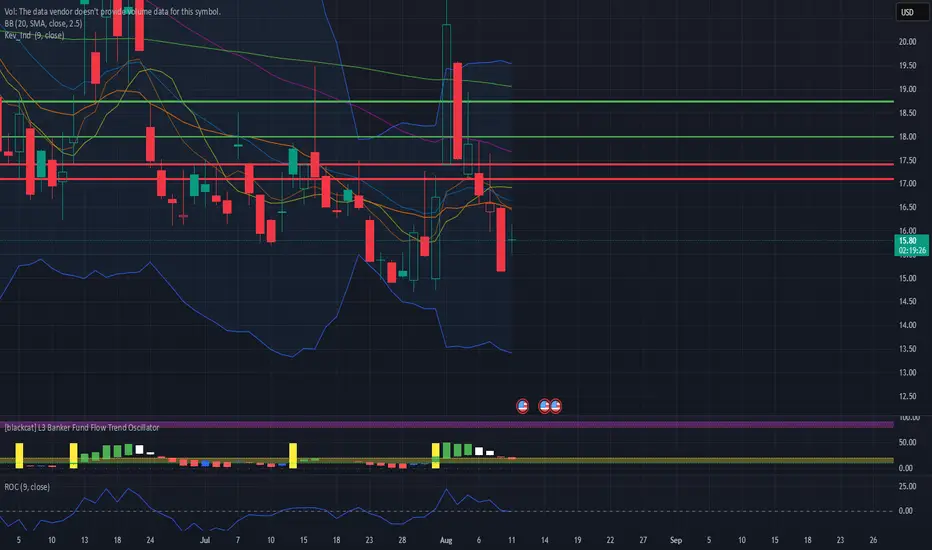The height and width of the screenshot is (550, 932).
Task: Select the Kev_Ind (9, close) indicator legend
Action: [34, 36]
